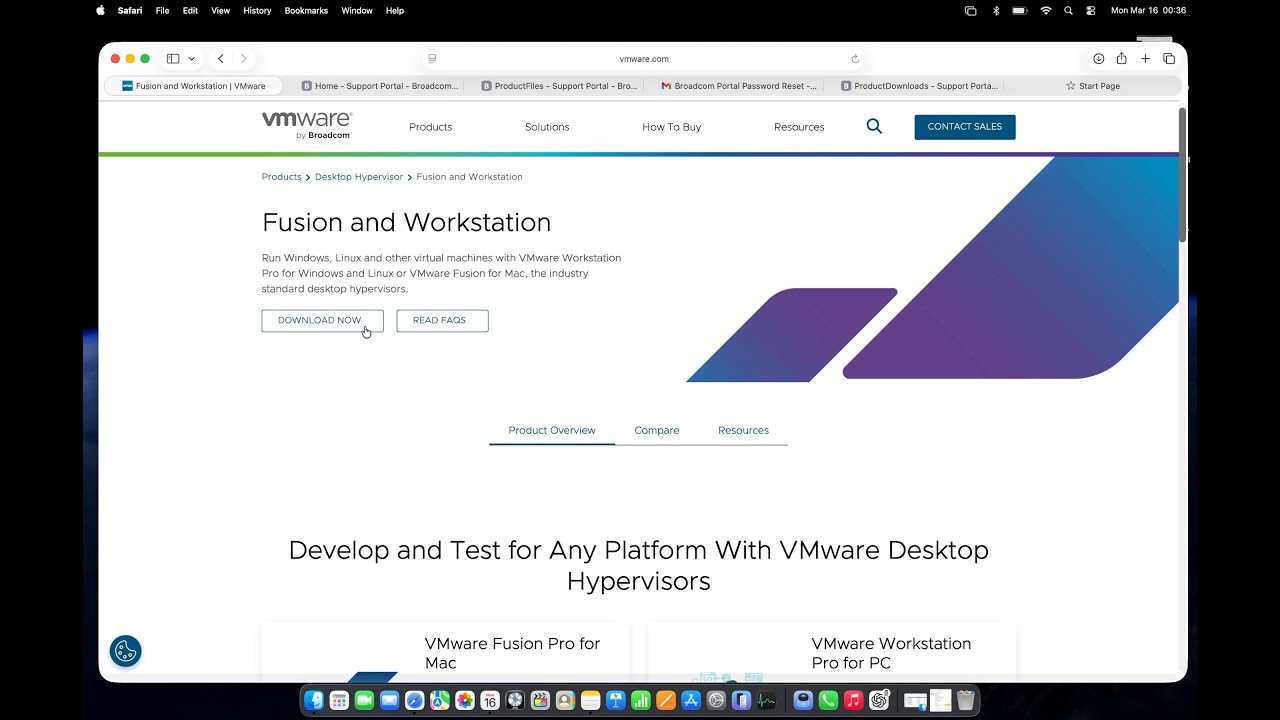
Task: Switch to the Compare tab
Action: click(x=656, y=430)
